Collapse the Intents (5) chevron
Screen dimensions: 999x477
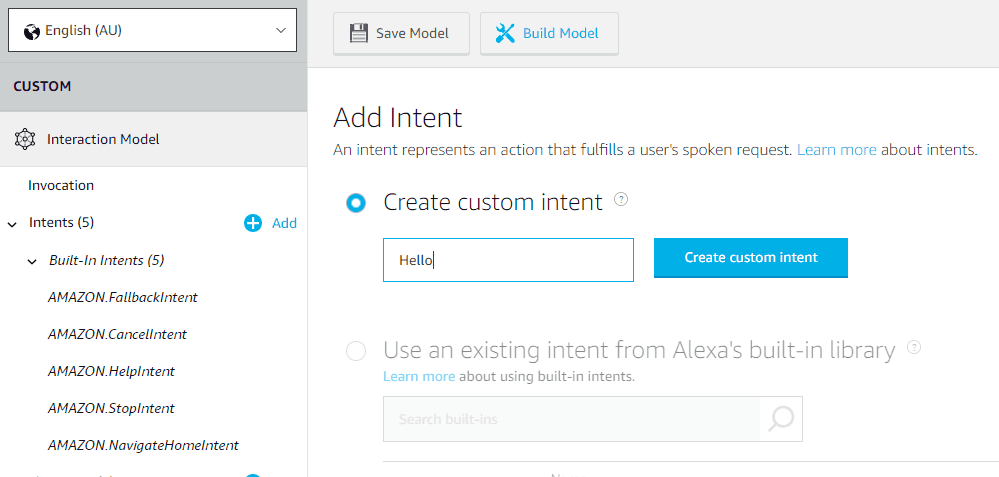click(x=12, y=224)
